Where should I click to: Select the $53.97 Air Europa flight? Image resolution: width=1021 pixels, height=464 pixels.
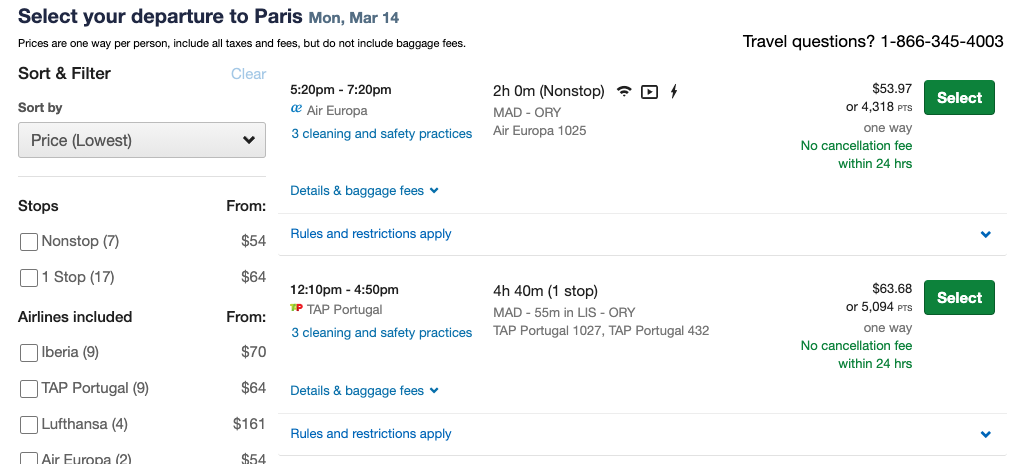(x=959, y=98)
